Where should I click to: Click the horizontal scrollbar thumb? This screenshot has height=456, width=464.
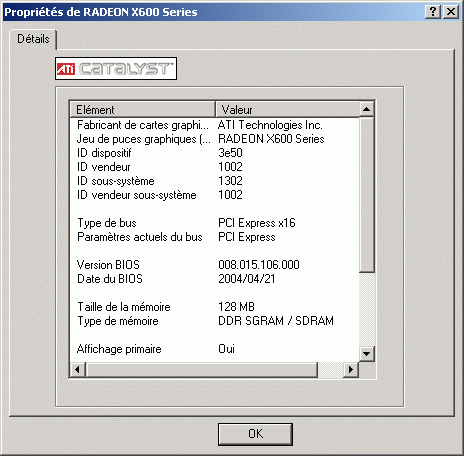(x=202, y=370)
